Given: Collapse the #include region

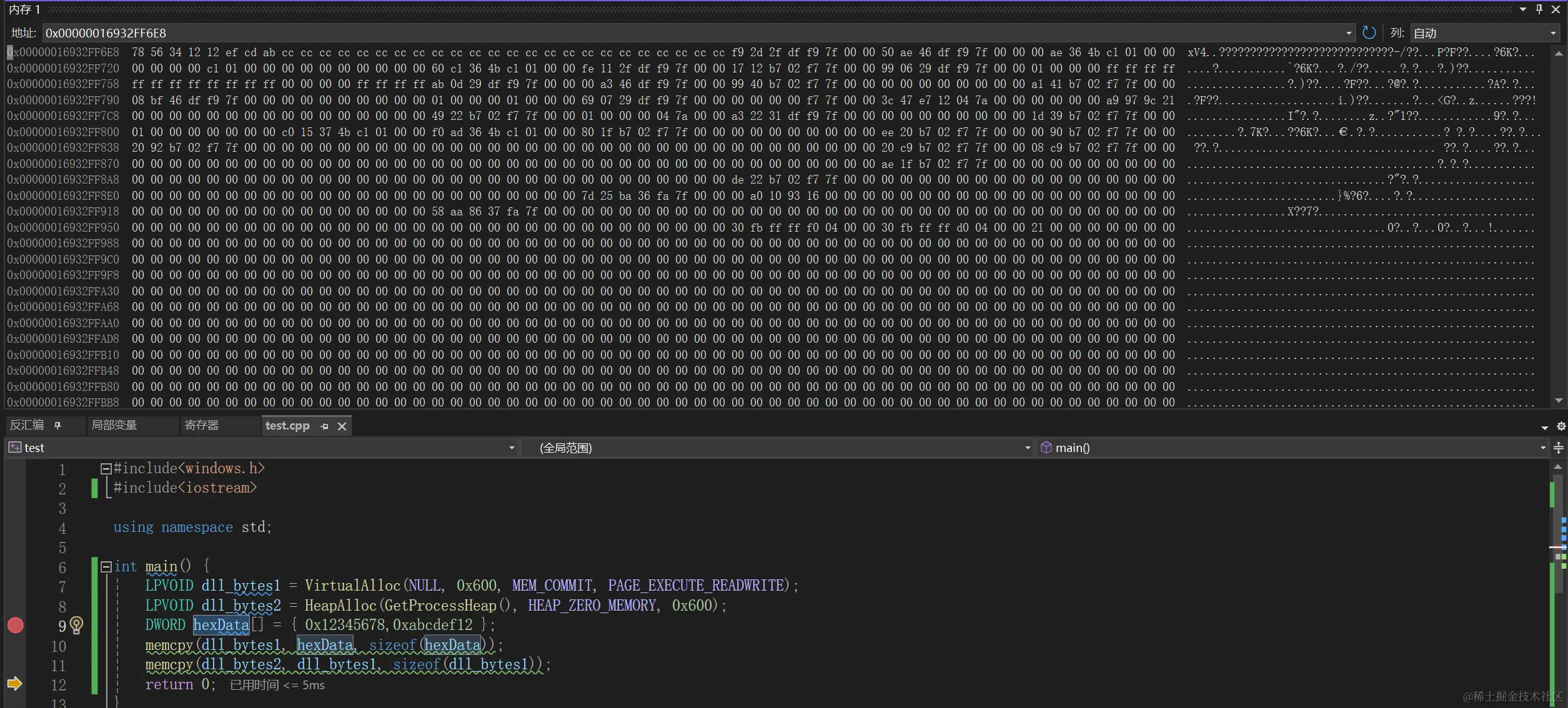Looking at the screenshot, I should coord(106,468).
